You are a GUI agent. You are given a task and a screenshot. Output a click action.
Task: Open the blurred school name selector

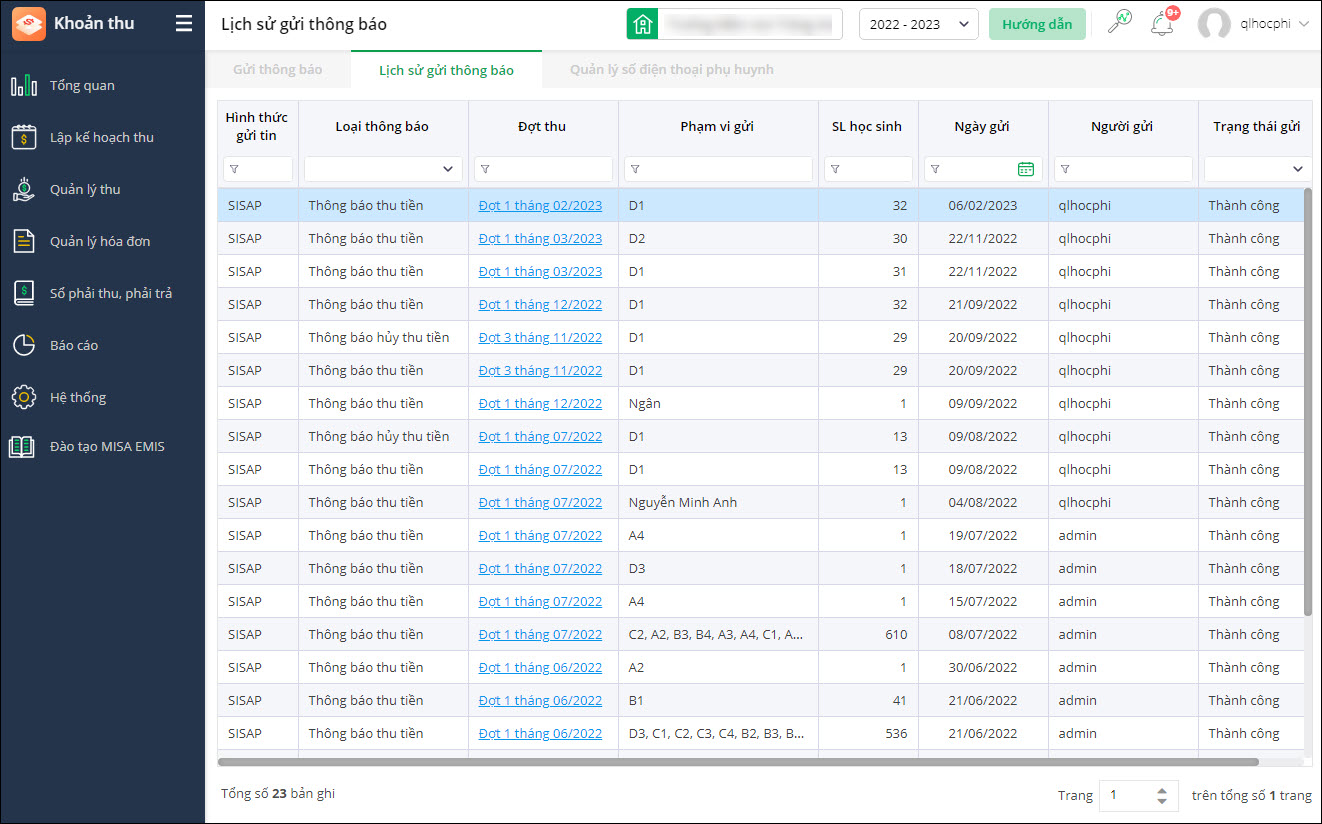click(x=750, y=24)
